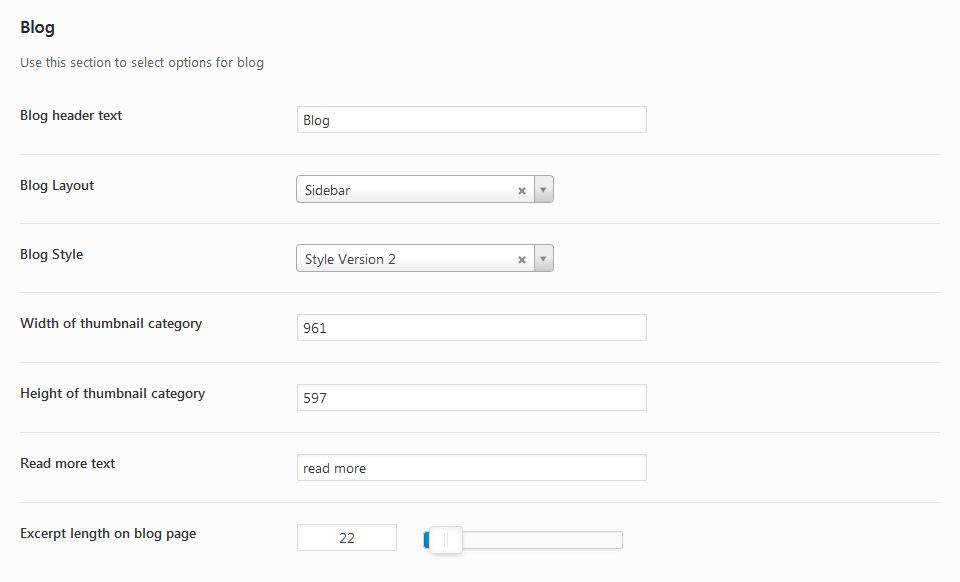This screenshot has height=582, width=960.
Task: Click the Height of thumbnail category field
Action: (x=471, y=398)
